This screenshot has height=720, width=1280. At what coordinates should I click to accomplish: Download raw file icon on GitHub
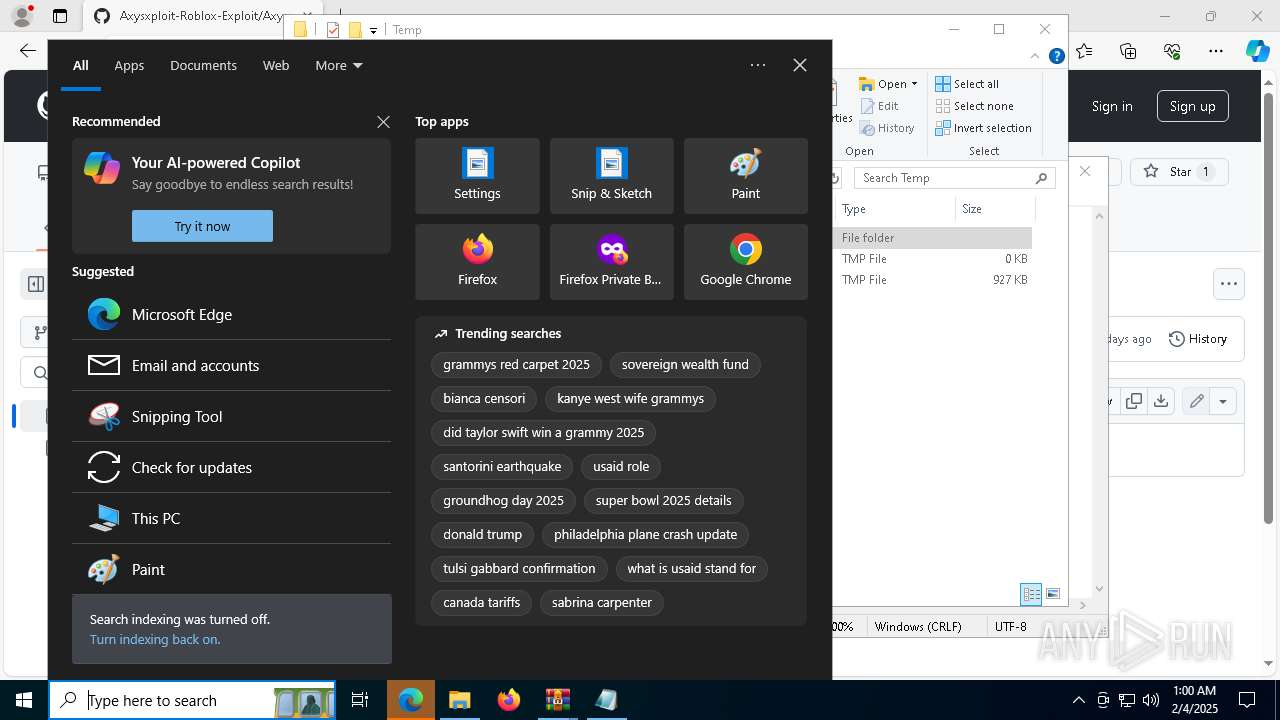coord(1160,401)
